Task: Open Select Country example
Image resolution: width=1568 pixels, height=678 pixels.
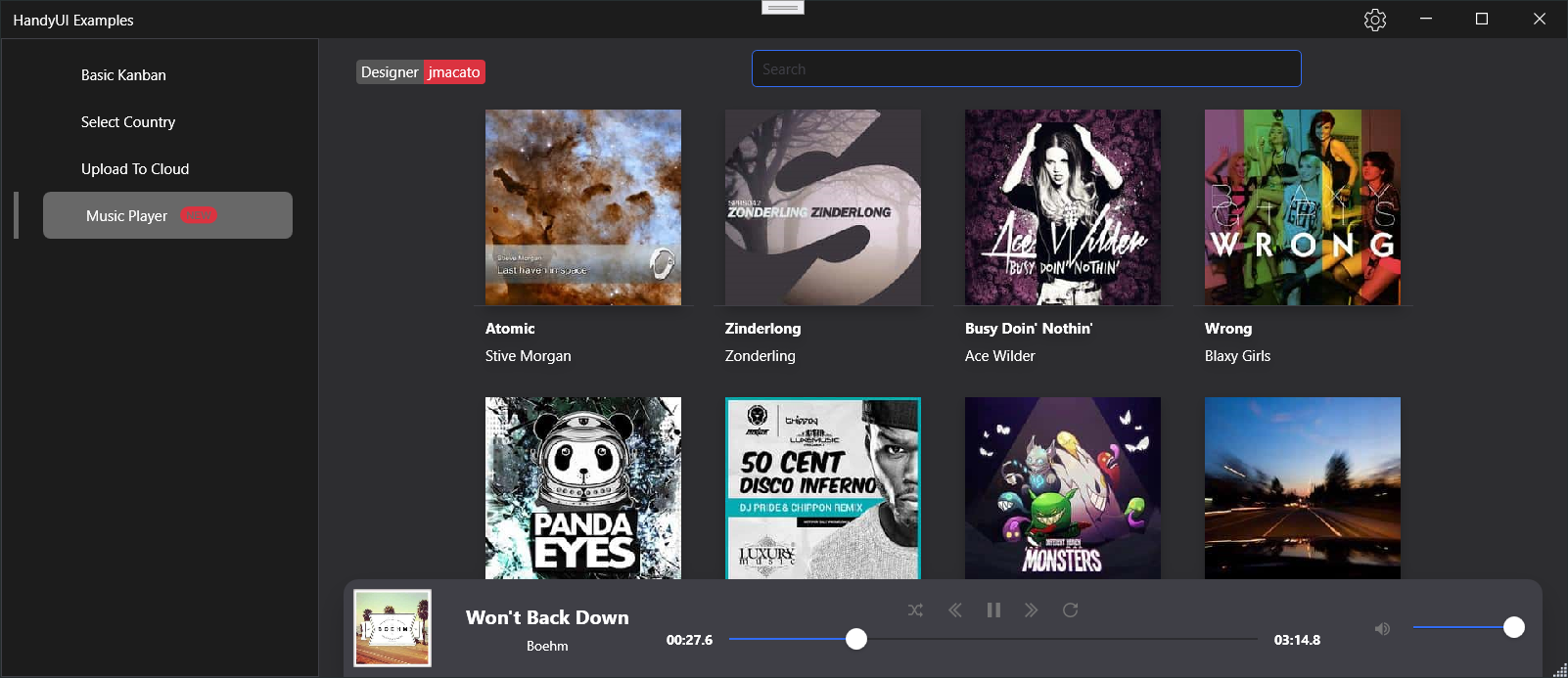Action: [128, 122]
